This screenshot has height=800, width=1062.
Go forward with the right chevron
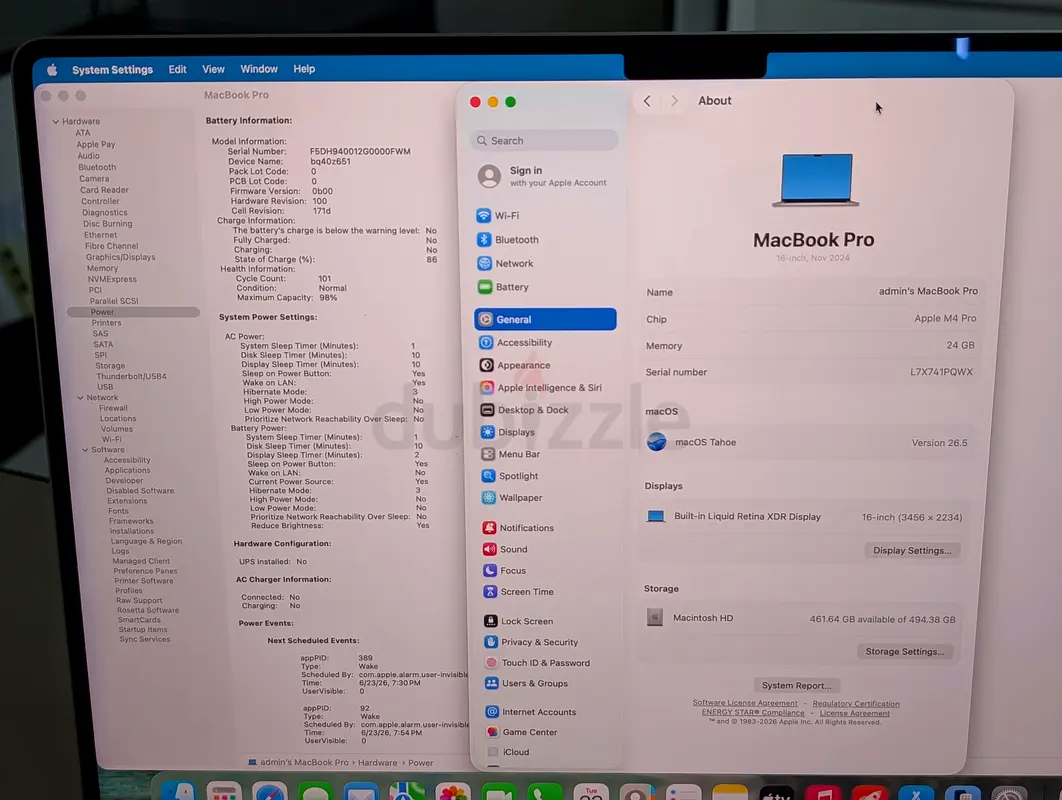point(674,101)
